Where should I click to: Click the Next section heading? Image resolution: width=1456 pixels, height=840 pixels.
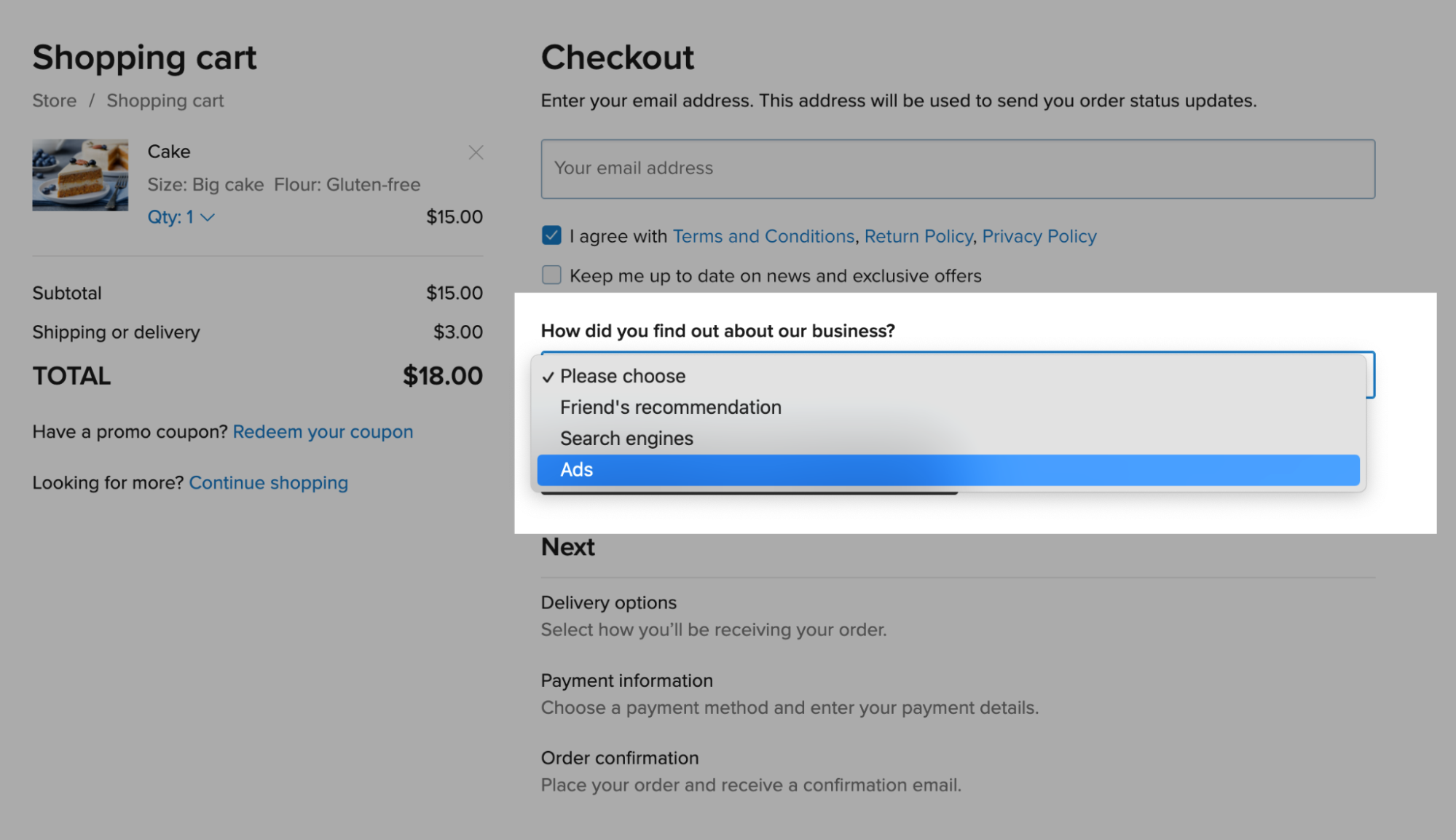[x=567, y=546]
